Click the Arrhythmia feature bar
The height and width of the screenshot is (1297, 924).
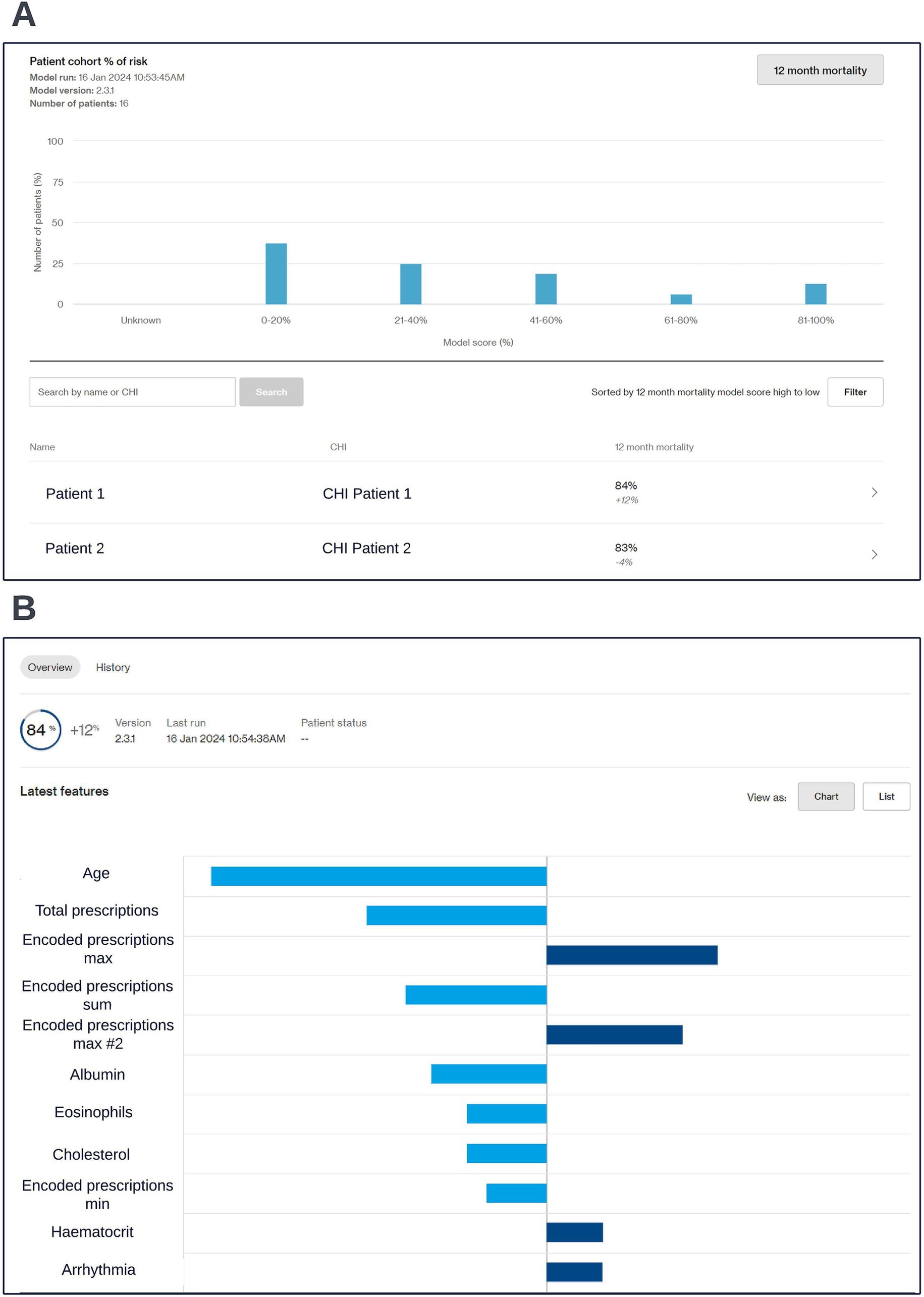pos(575,1272)
